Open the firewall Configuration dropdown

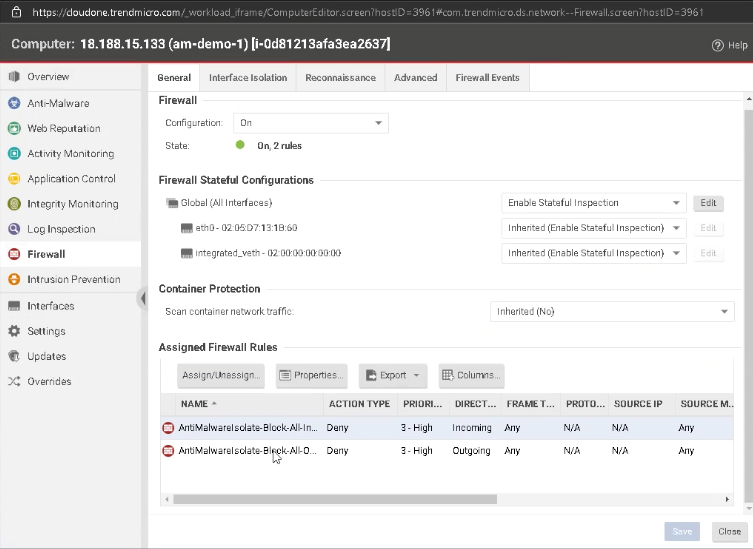[311, 123]
